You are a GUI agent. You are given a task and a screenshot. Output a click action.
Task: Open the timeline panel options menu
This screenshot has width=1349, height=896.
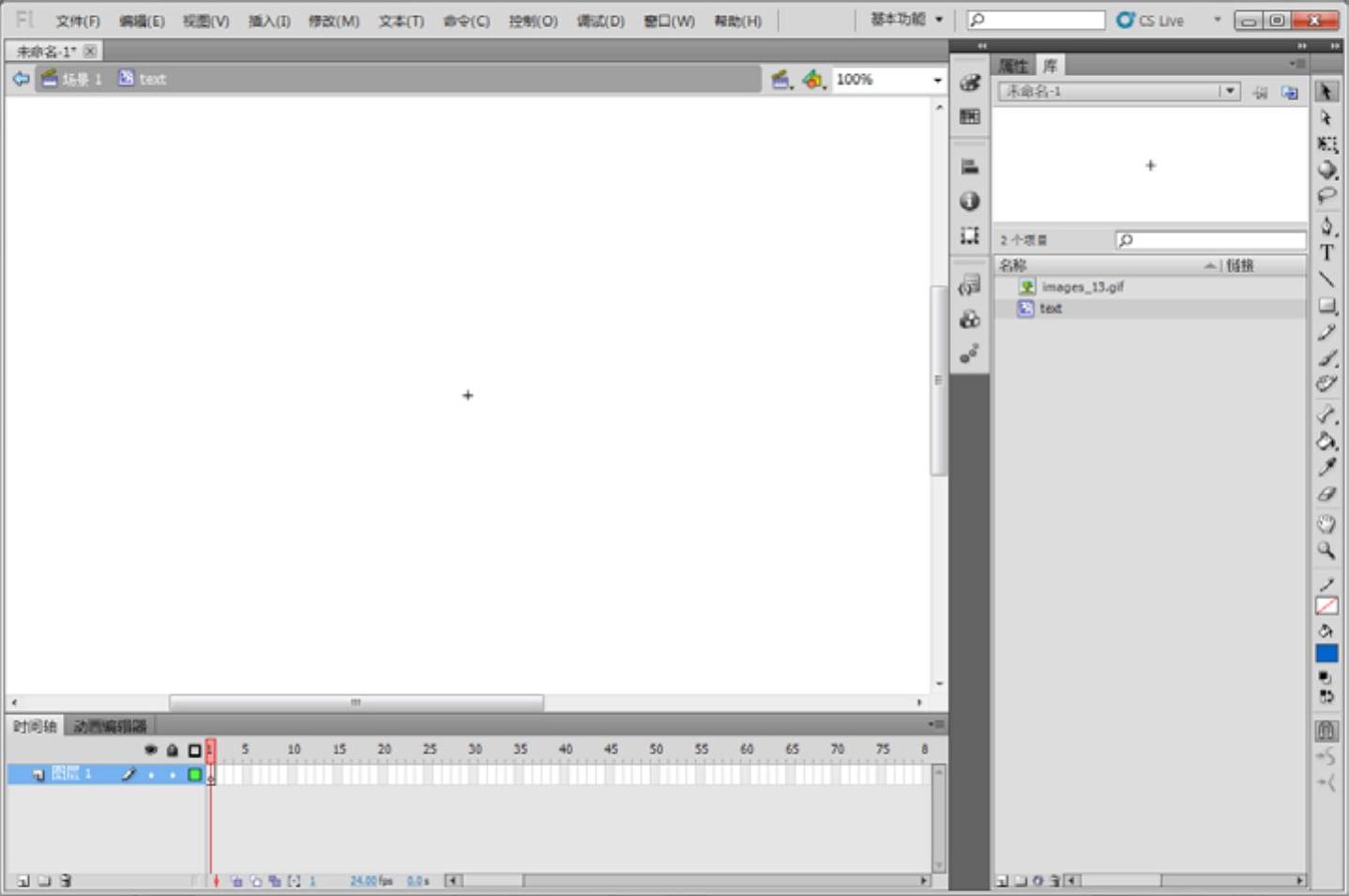[936, 724]
